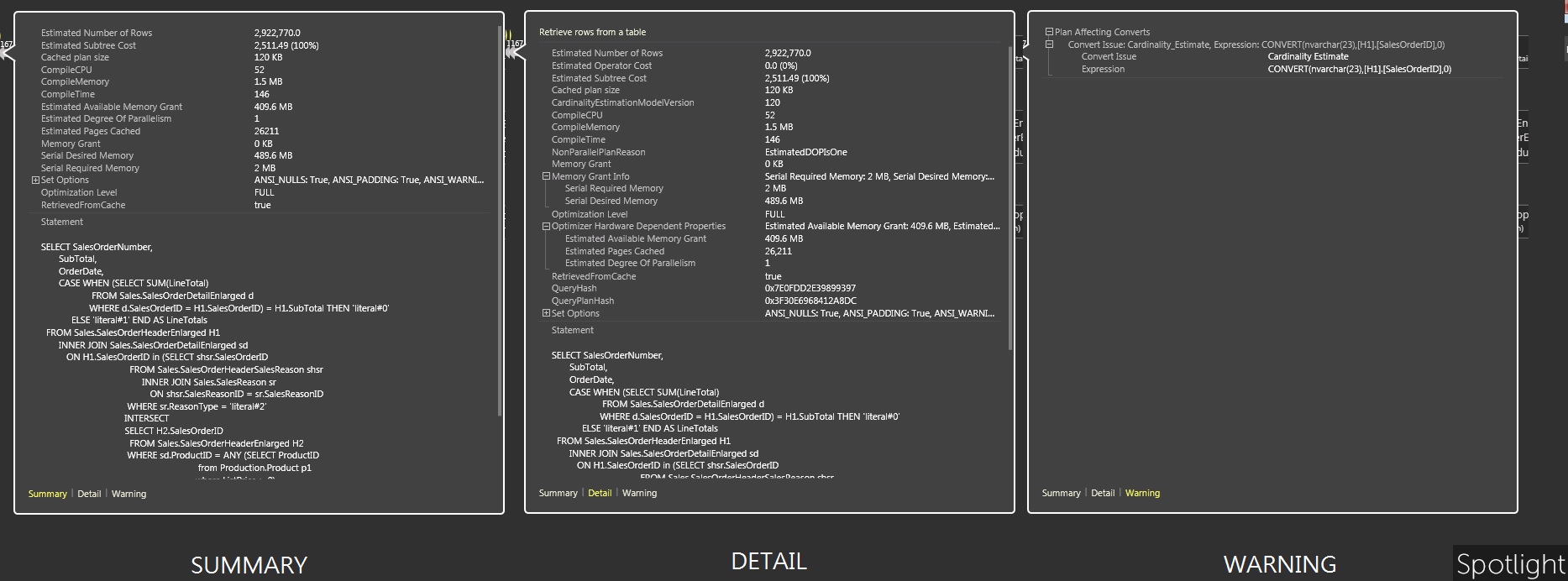Switch left panel to the Detail tab
The image size is (1568, 581).
89,494
